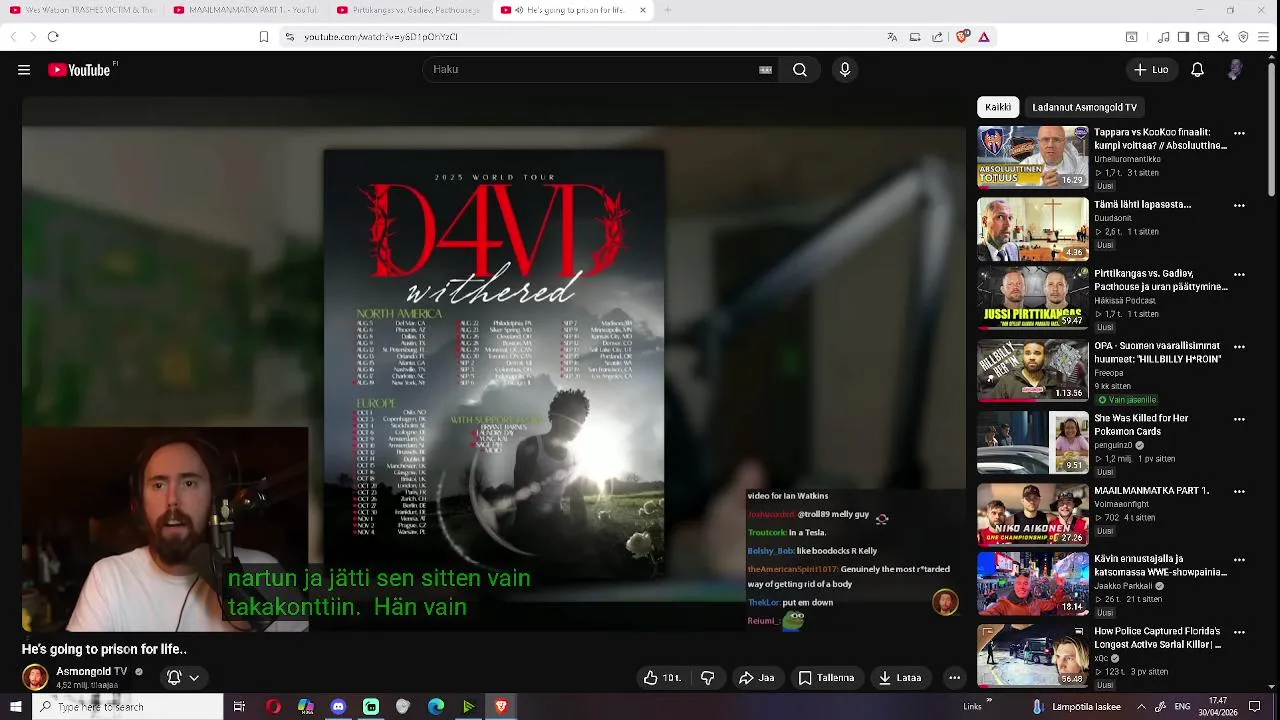Image resolution: width=1280 pixels, height=720 pixels.
Task: Switch to MAAILMANMATKA PART 1 browser tab
Action: 245,10
